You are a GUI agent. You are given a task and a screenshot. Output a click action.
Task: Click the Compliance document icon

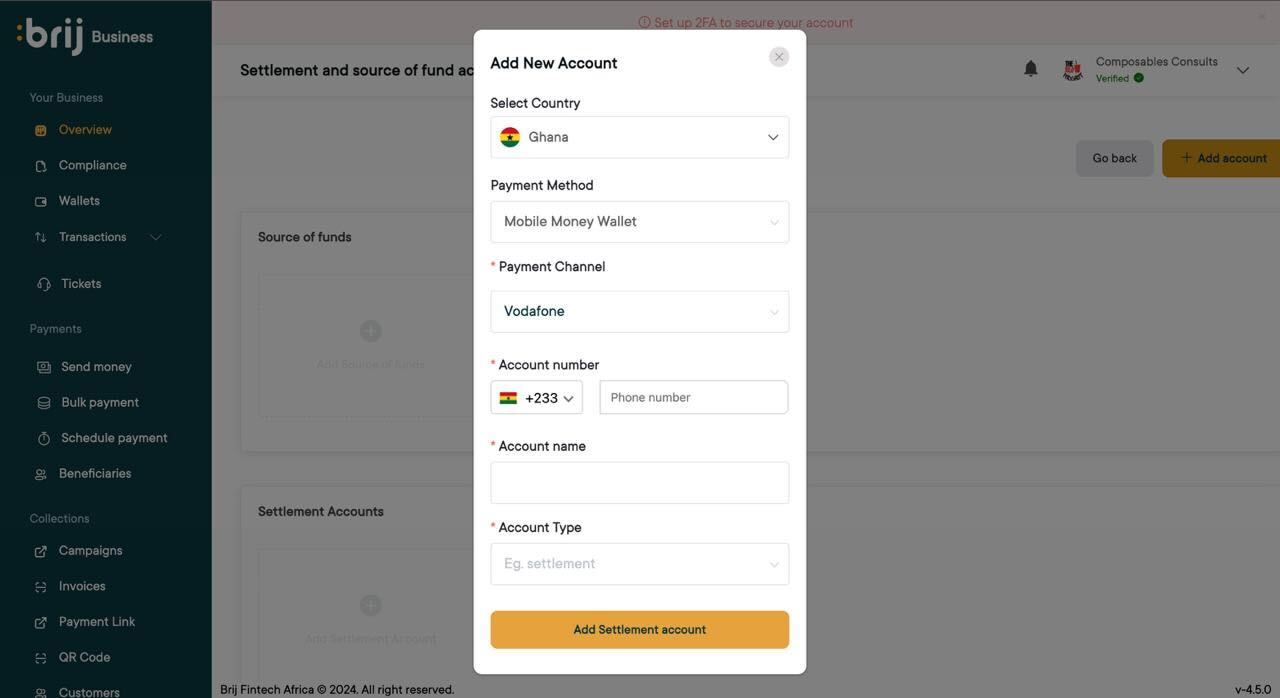point(41,166)
